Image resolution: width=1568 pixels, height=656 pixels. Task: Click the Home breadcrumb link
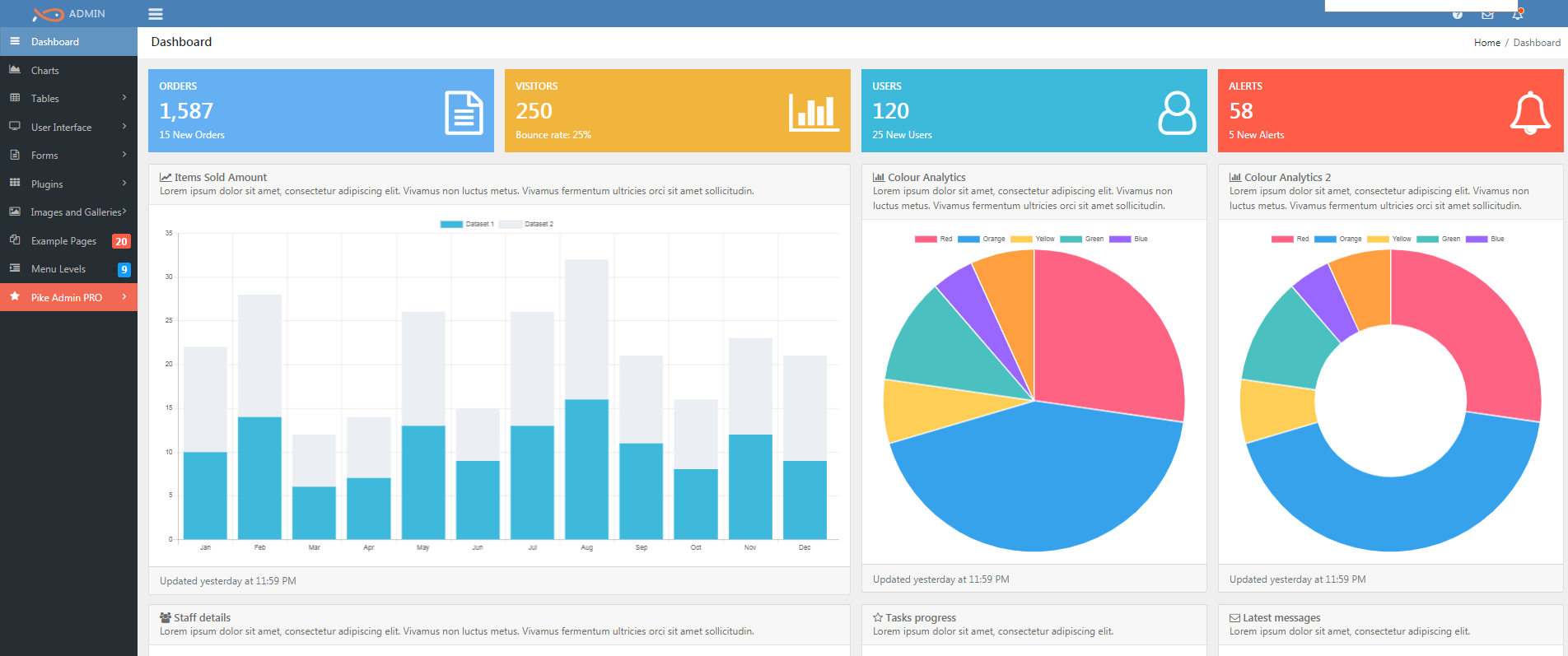coord(1486,43)
